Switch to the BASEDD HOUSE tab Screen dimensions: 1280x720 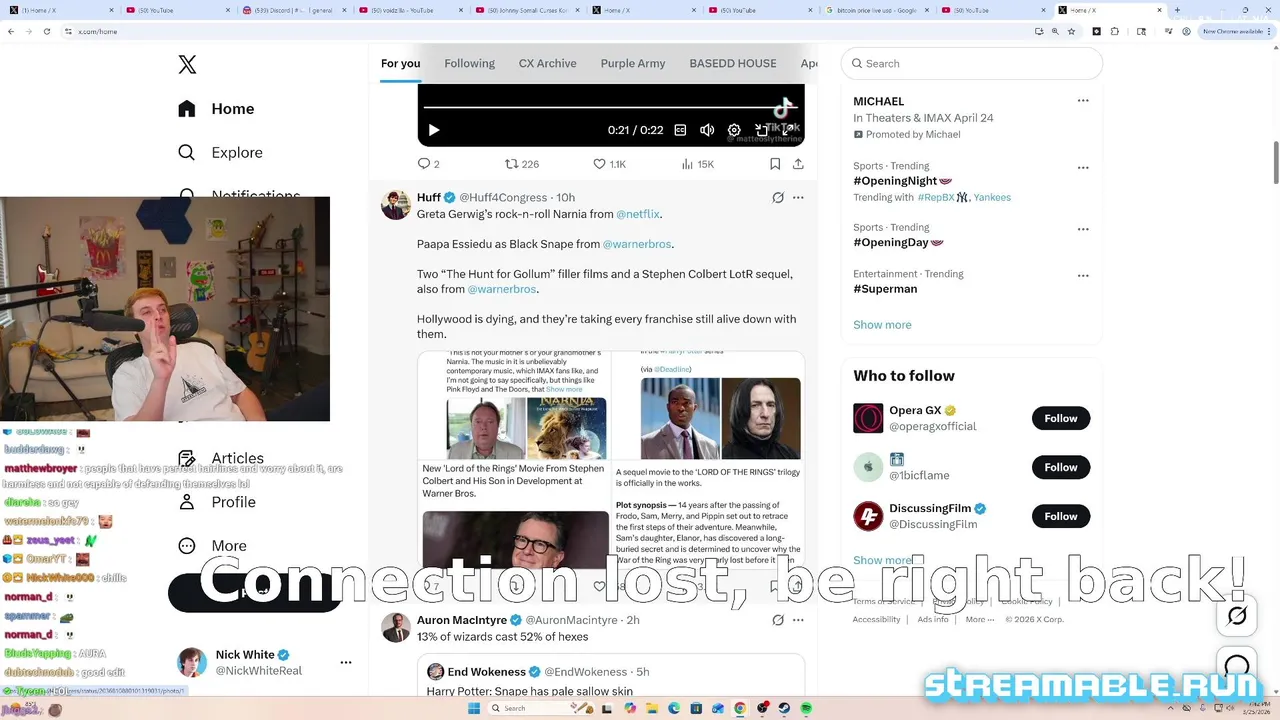tap(732, 63)
